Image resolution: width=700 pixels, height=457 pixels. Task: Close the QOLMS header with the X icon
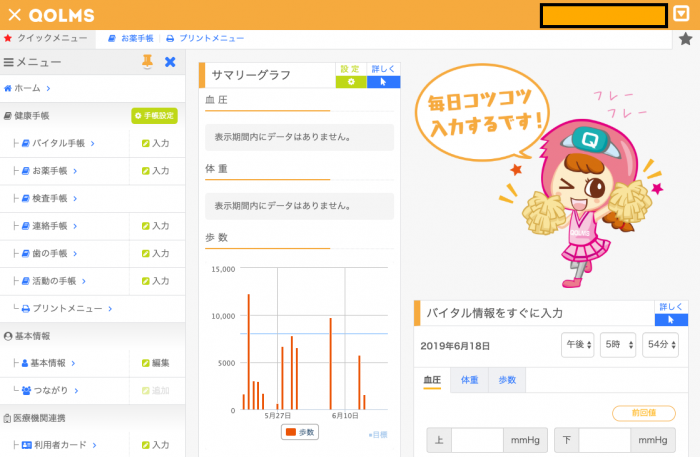[14, 15]
